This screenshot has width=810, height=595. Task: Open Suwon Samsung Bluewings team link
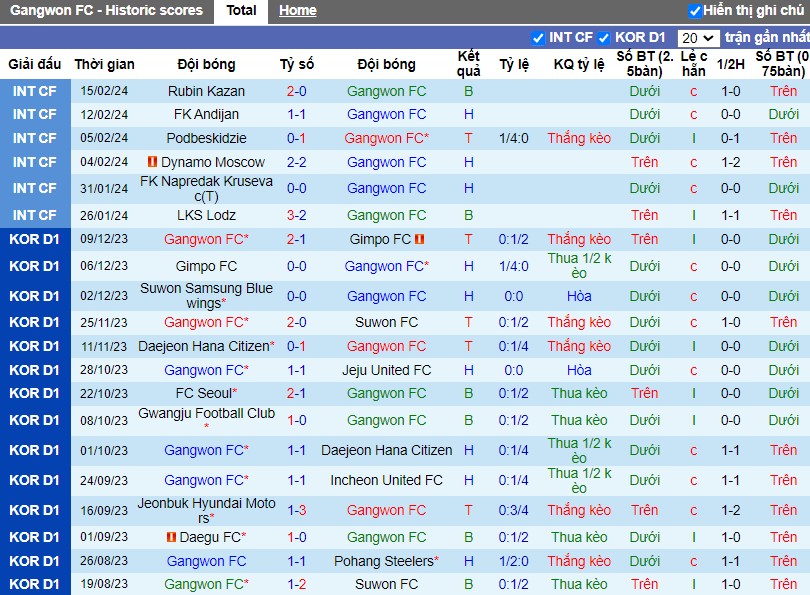pyautogui.click(x=206, y=296)
